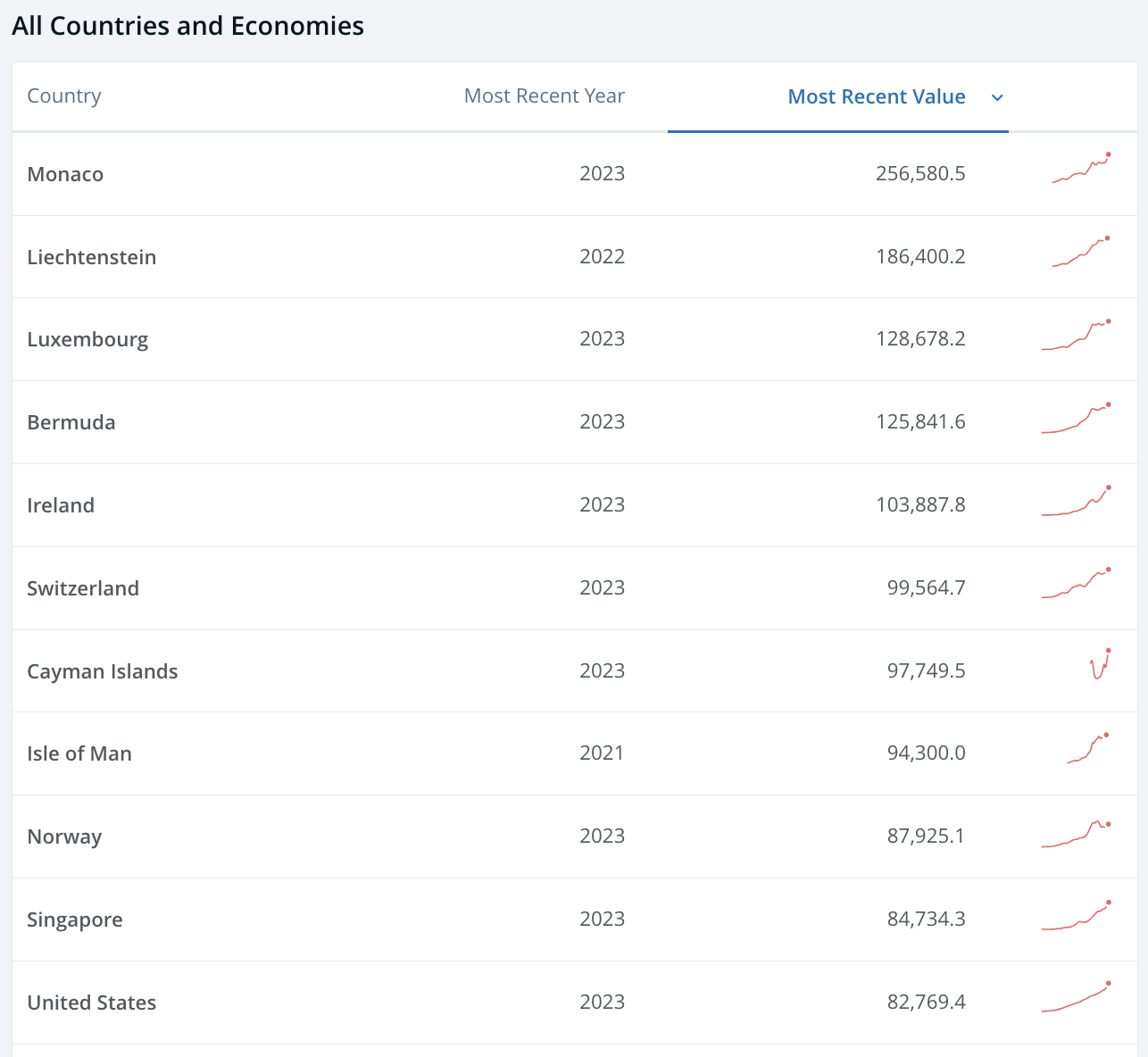Open Norway's sparkline trend chart
This screenshot has height=1057, width=1148.
pyautogui.click(x=1077, y=834)
